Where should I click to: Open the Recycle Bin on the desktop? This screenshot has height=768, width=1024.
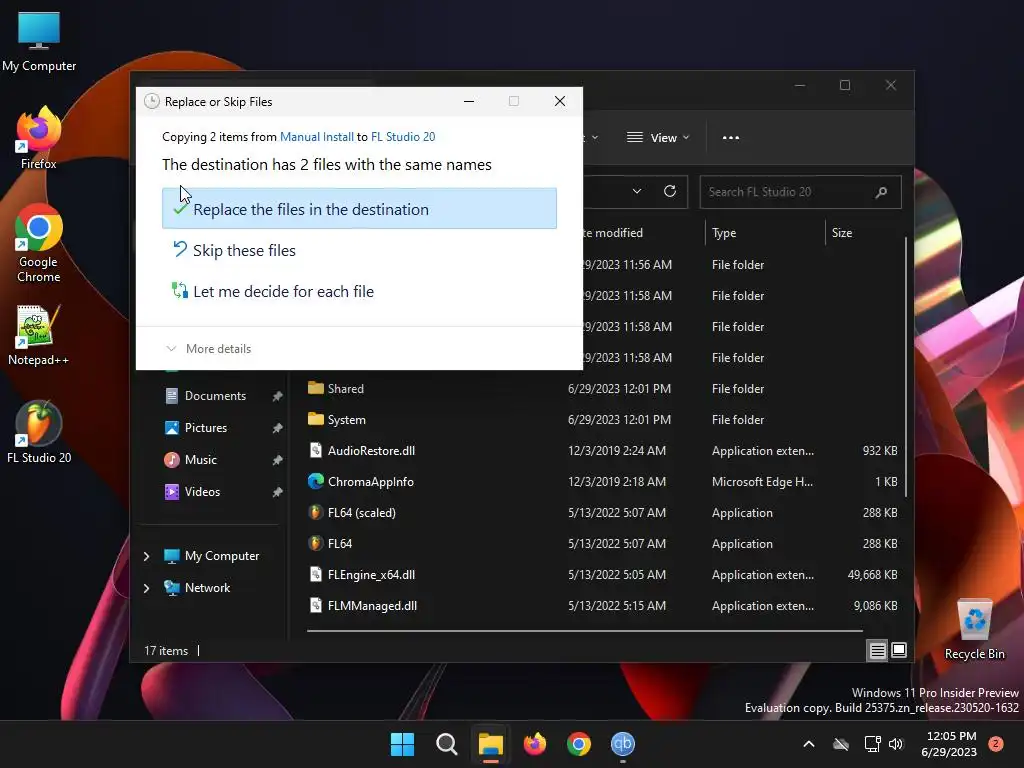974,629
